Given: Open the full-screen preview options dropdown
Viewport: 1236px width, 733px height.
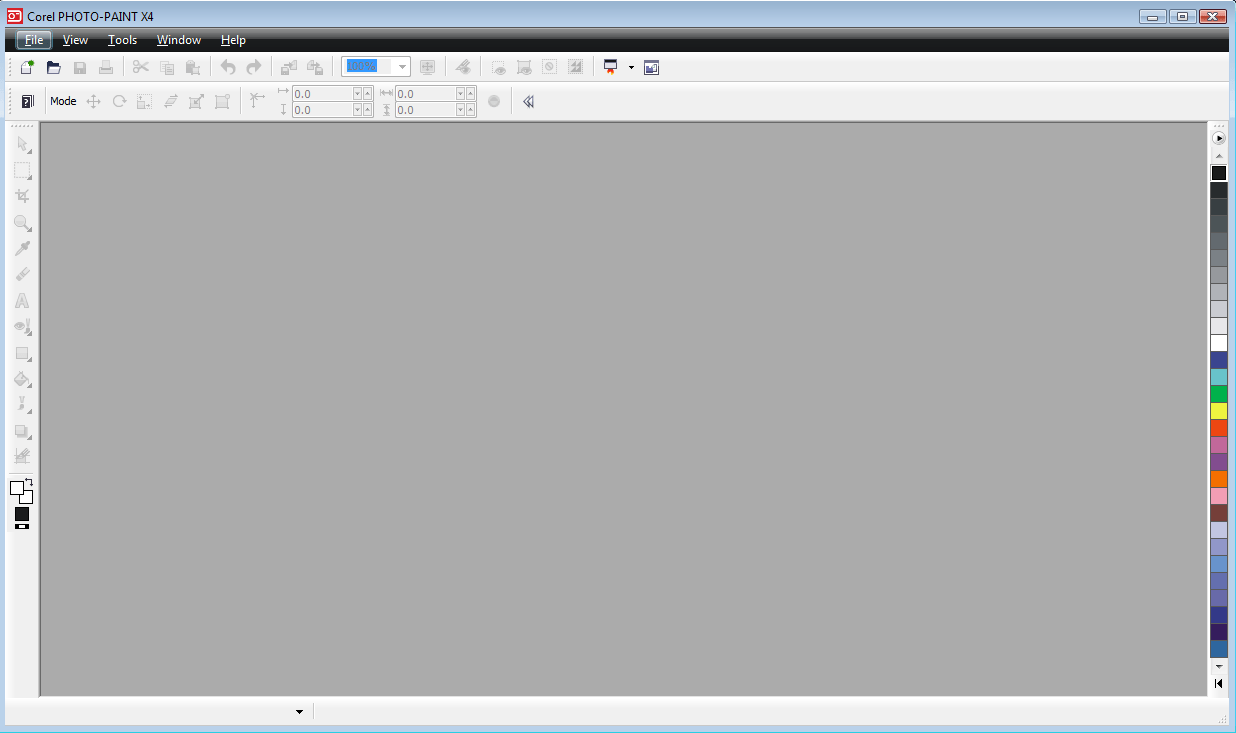Looking at the screenshot, I should point(631,67).
